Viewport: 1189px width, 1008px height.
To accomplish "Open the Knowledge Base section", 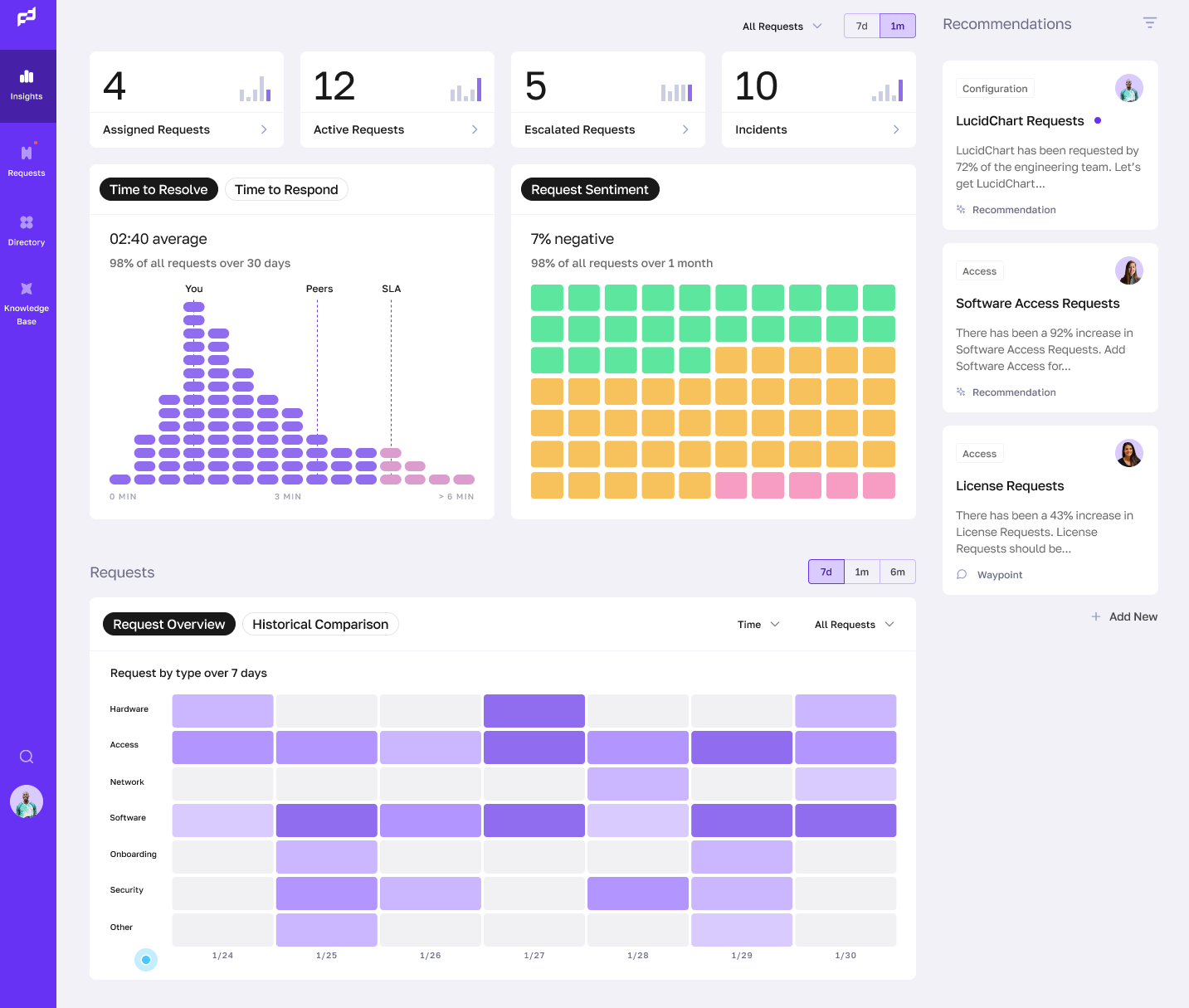I will [x=27, y=303].
